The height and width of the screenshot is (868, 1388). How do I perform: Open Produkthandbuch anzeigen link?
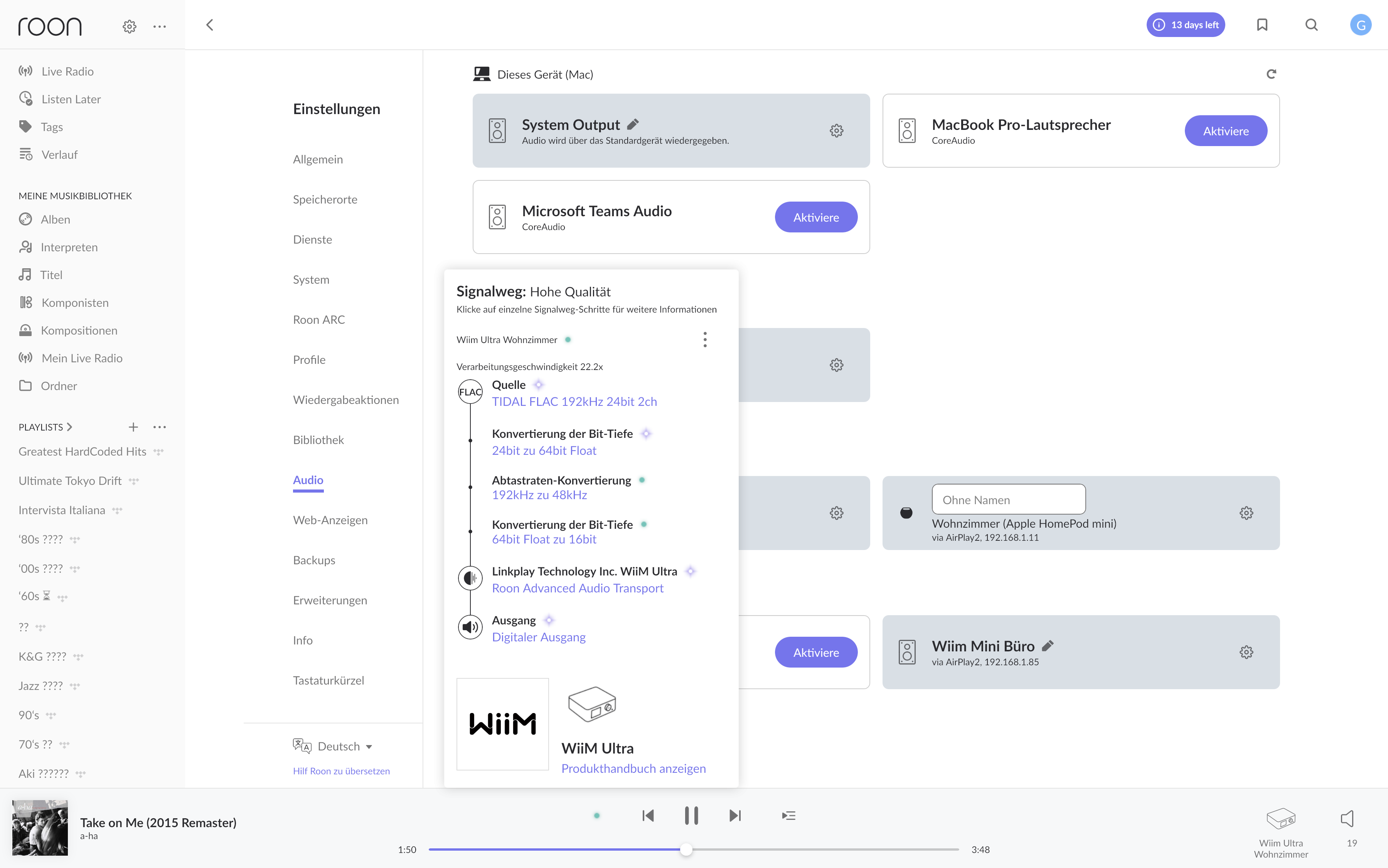point(633,768)
